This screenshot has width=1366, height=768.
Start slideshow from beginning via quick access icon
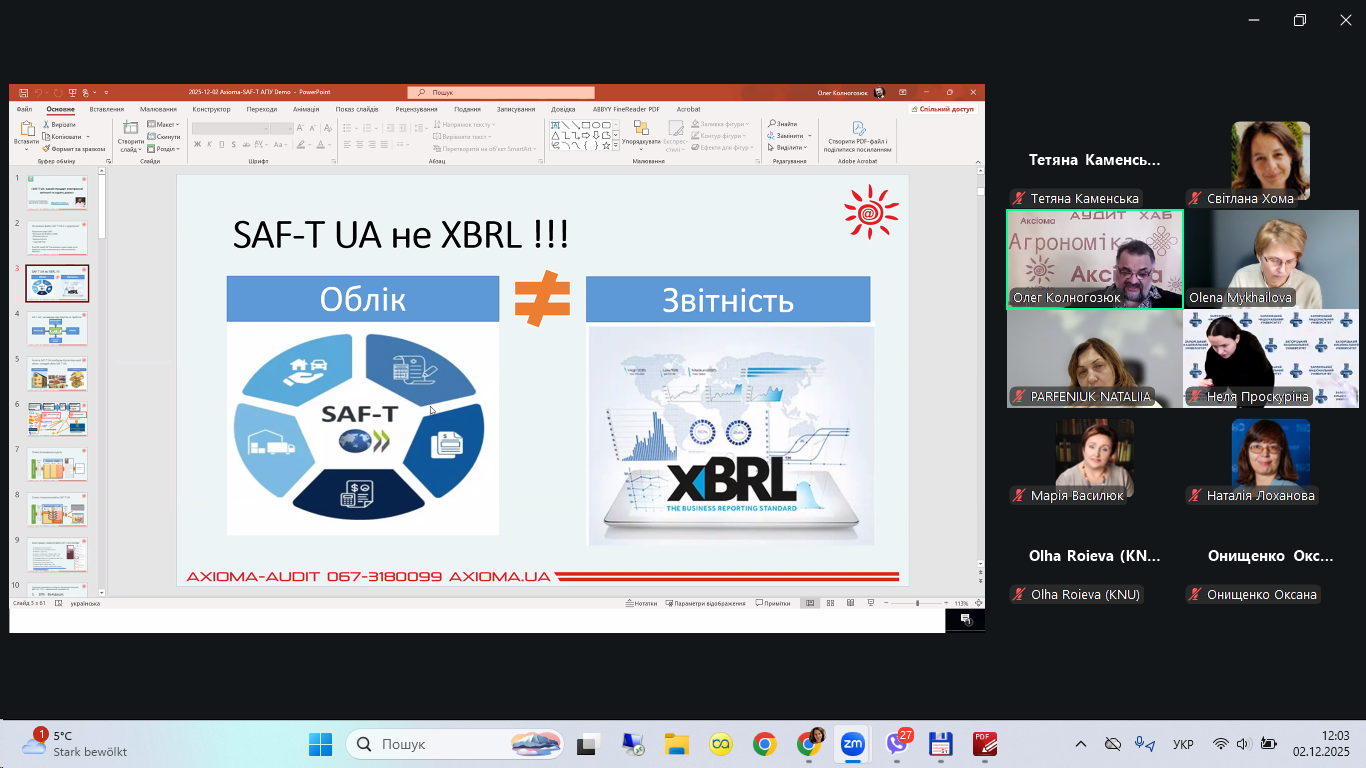(75, 93)
